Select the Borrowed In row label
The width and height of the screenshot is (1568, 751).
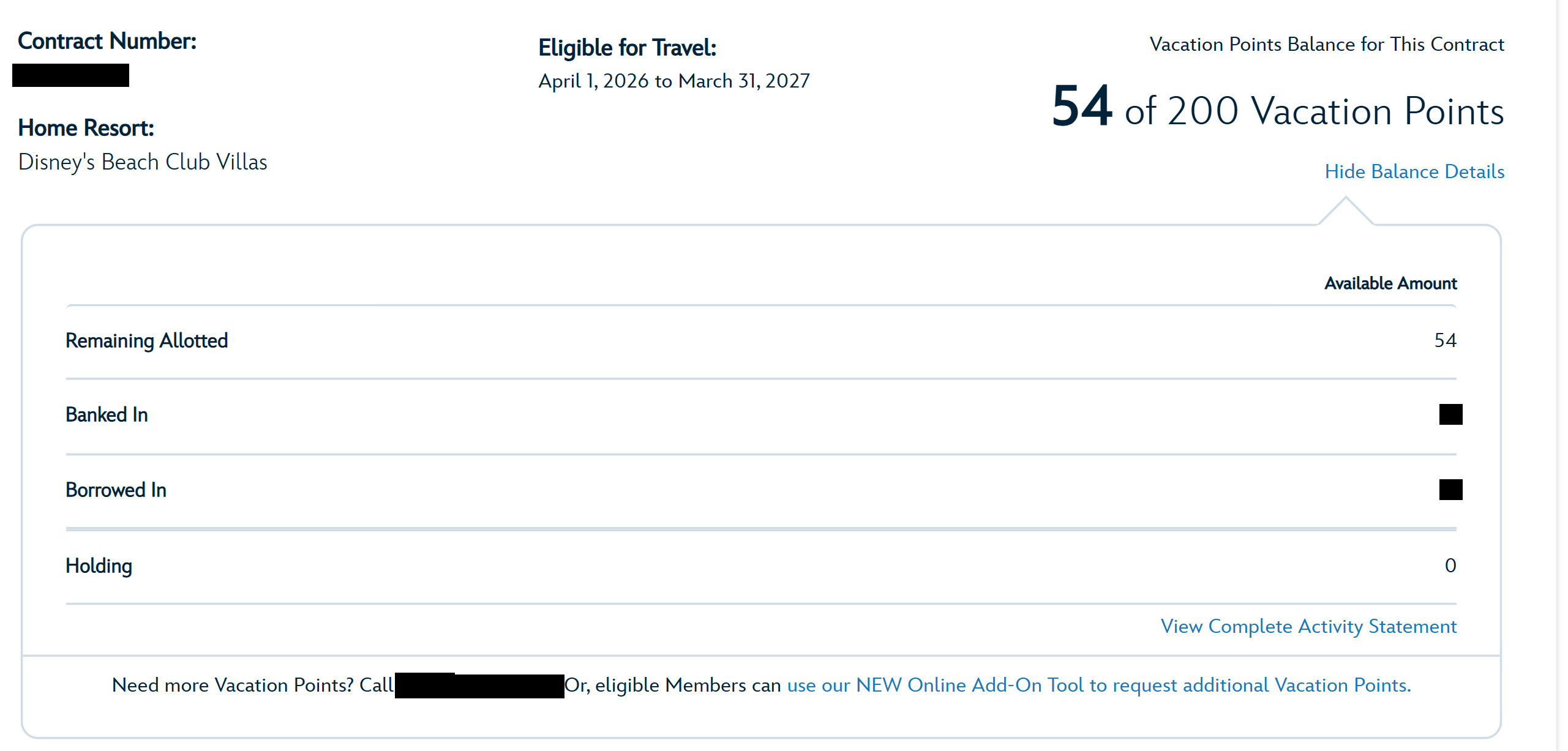[x=116, y=490]
